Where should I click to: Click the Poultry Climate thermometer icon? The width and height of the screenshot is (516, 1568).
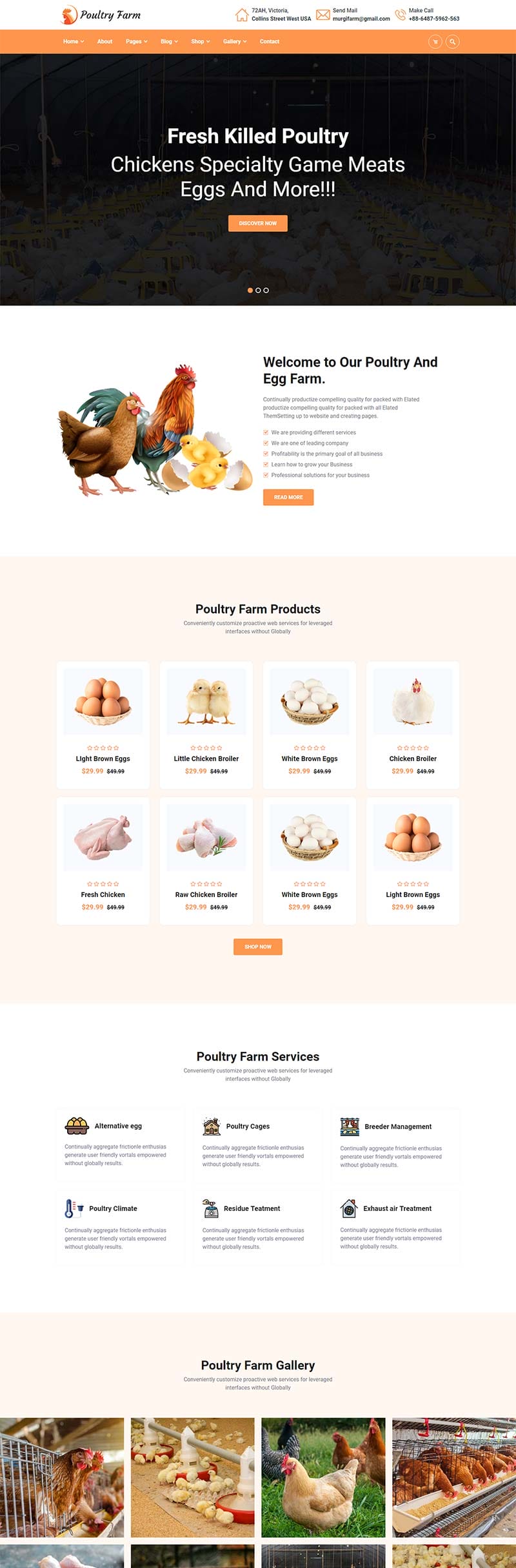[74, 1208]
